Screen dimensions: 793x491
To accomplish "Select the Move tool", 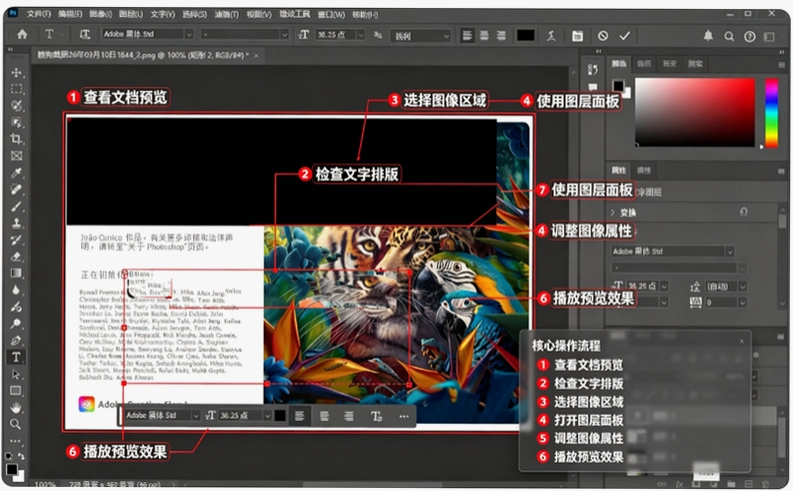I will pos(16,72).
